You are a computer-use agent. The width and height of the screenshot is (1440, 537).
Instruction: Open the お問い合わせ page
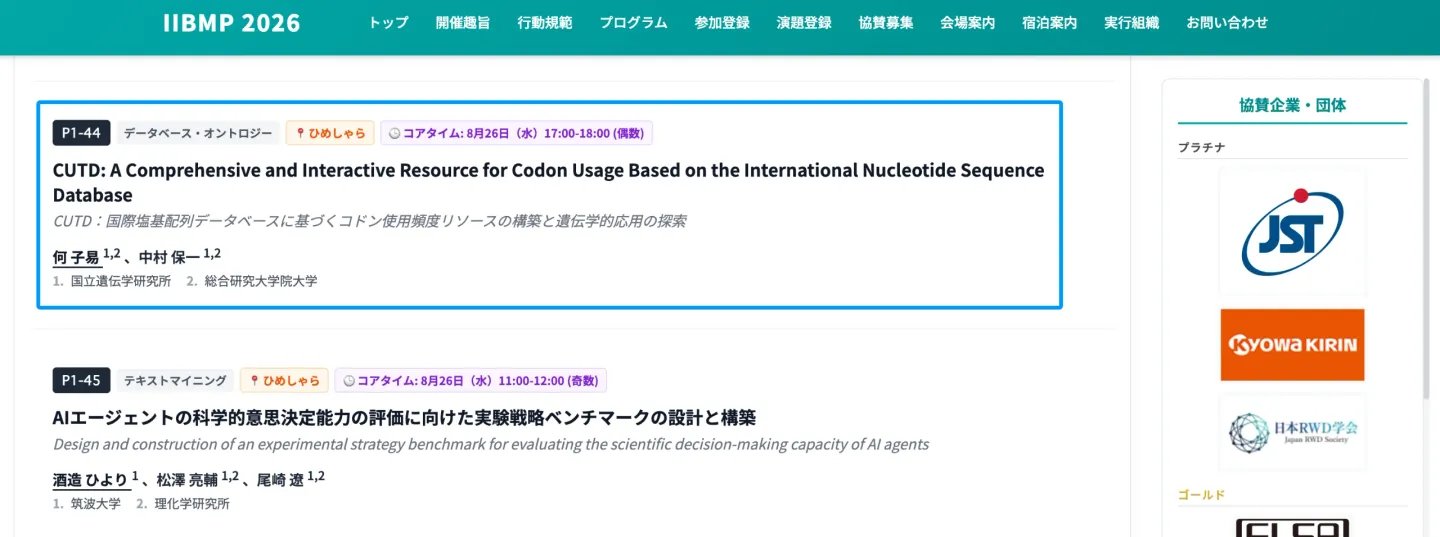1227,23
